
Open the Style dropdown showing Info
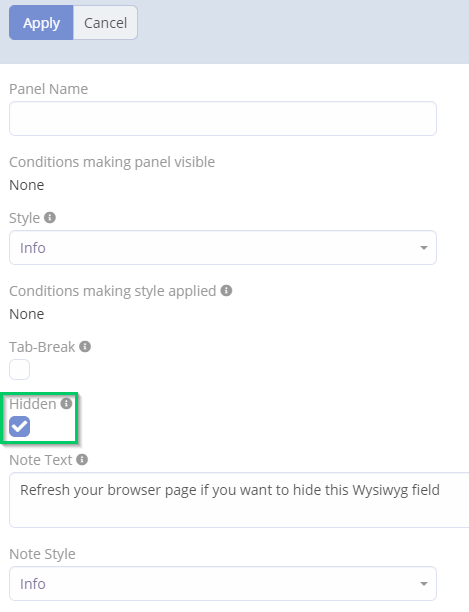(x=223, y=247)
